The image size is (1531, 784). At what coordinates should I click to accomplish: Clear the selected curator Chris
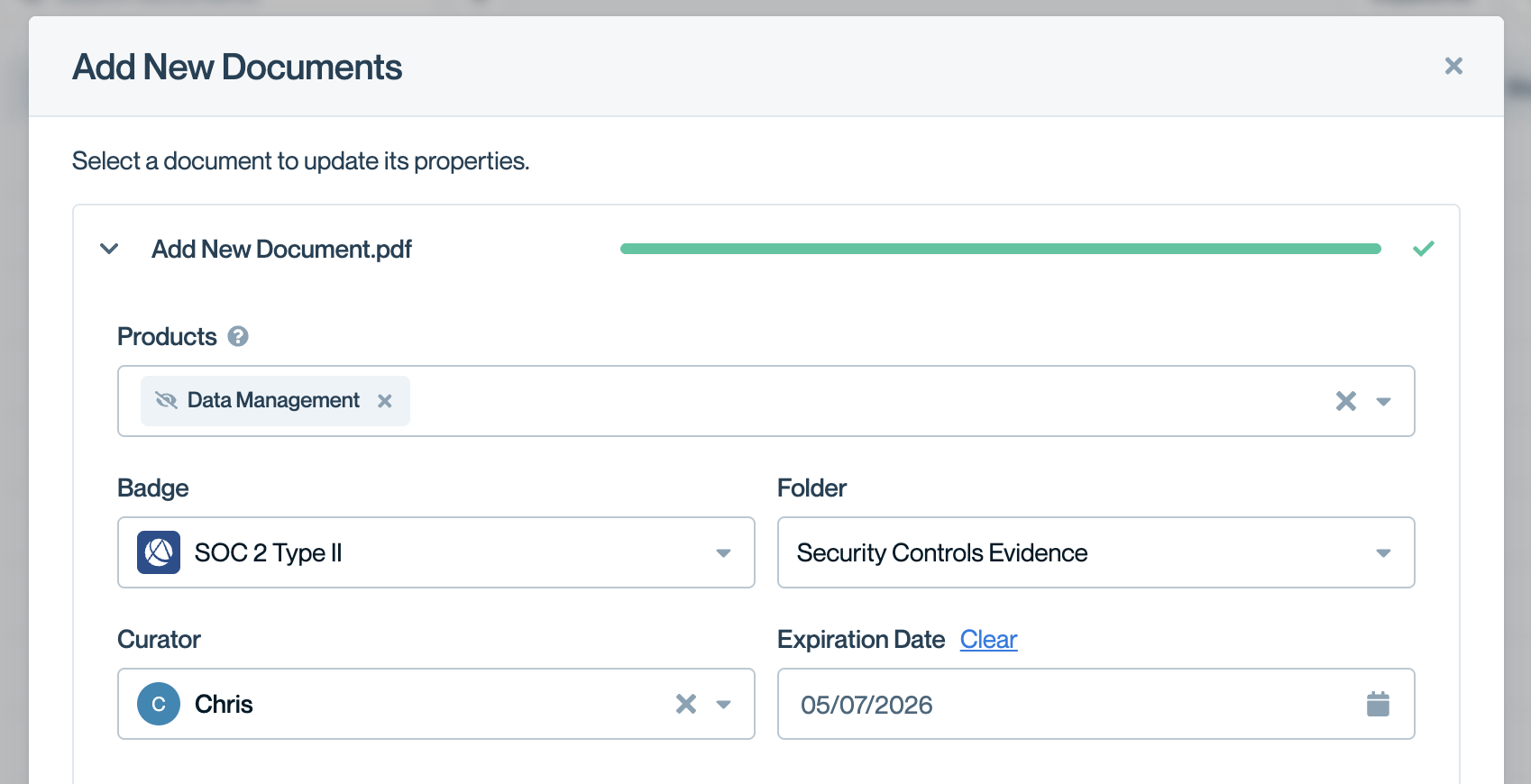click(x=686, y=704)
